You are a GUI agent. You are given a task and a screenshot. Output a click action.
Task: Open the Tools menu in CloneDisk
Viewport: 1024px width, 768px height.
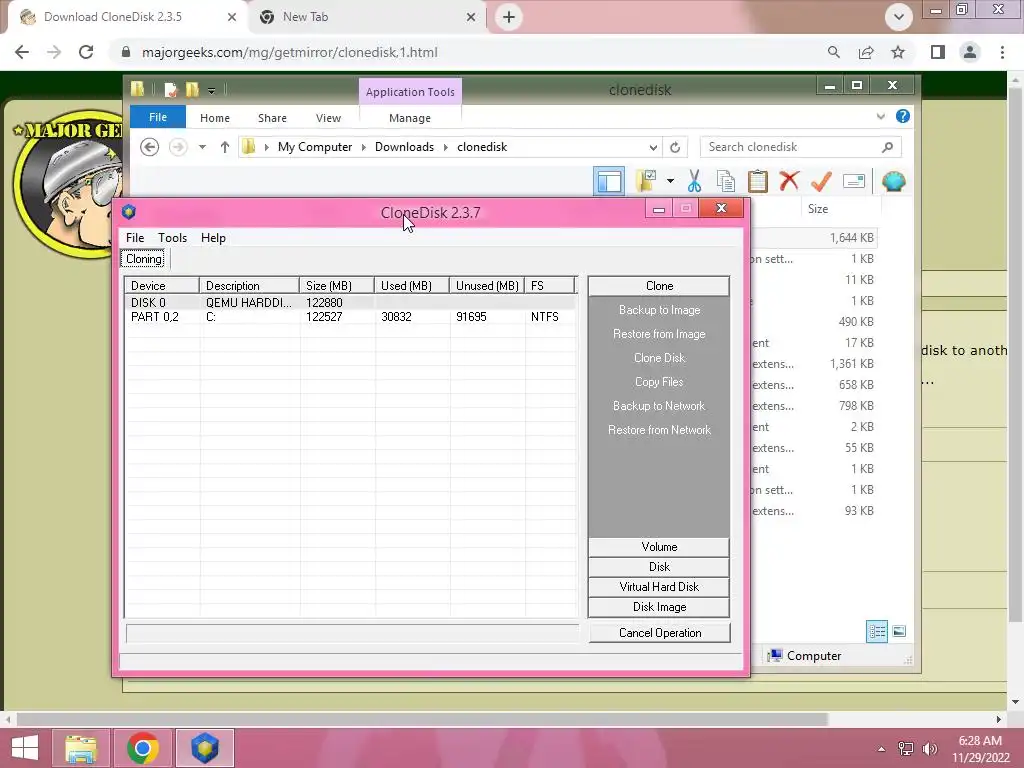click(172, 238)
